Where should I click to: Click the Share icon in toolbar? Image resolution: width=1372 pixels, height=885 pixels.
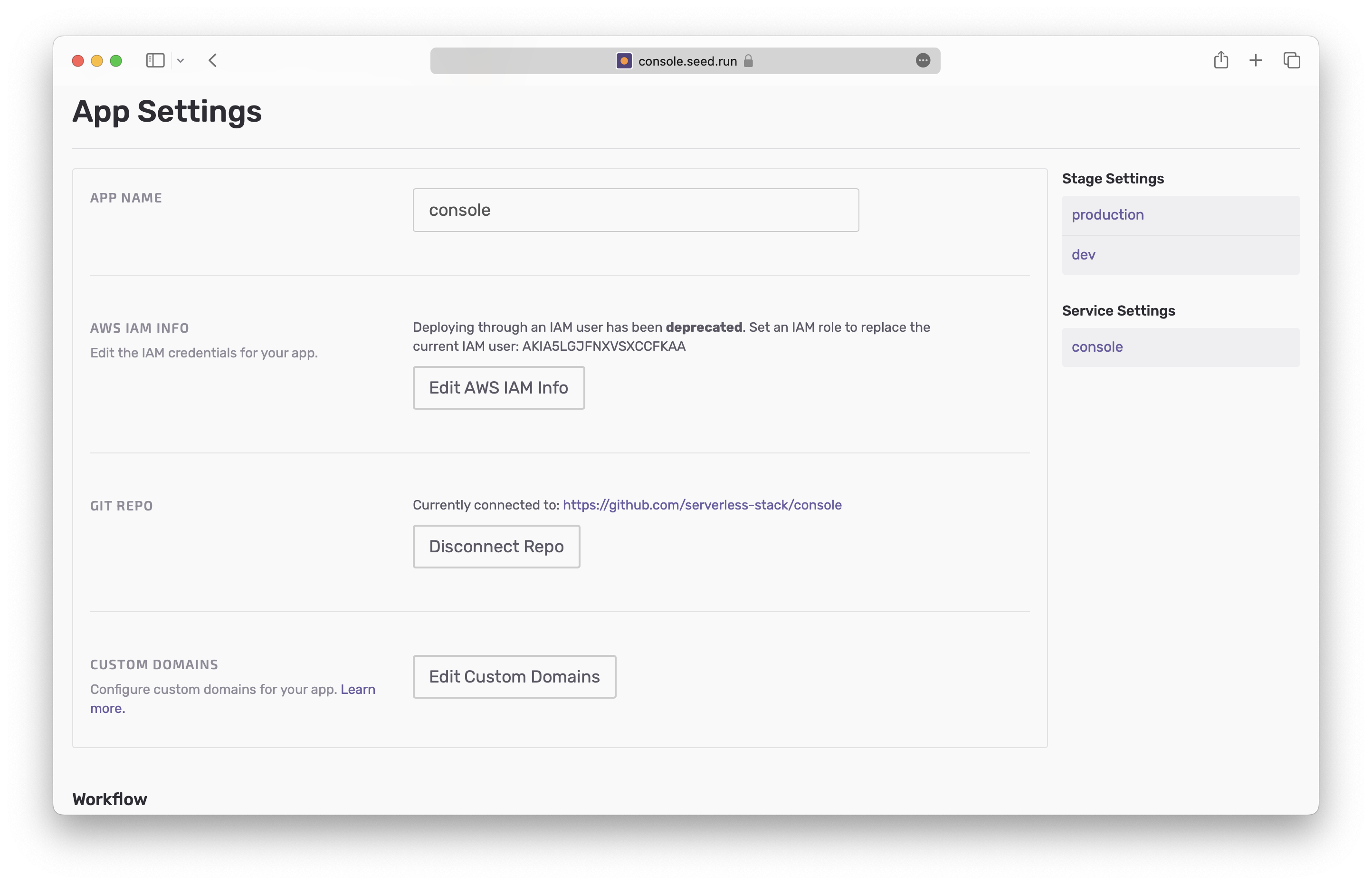click(x=1220, y=60)
